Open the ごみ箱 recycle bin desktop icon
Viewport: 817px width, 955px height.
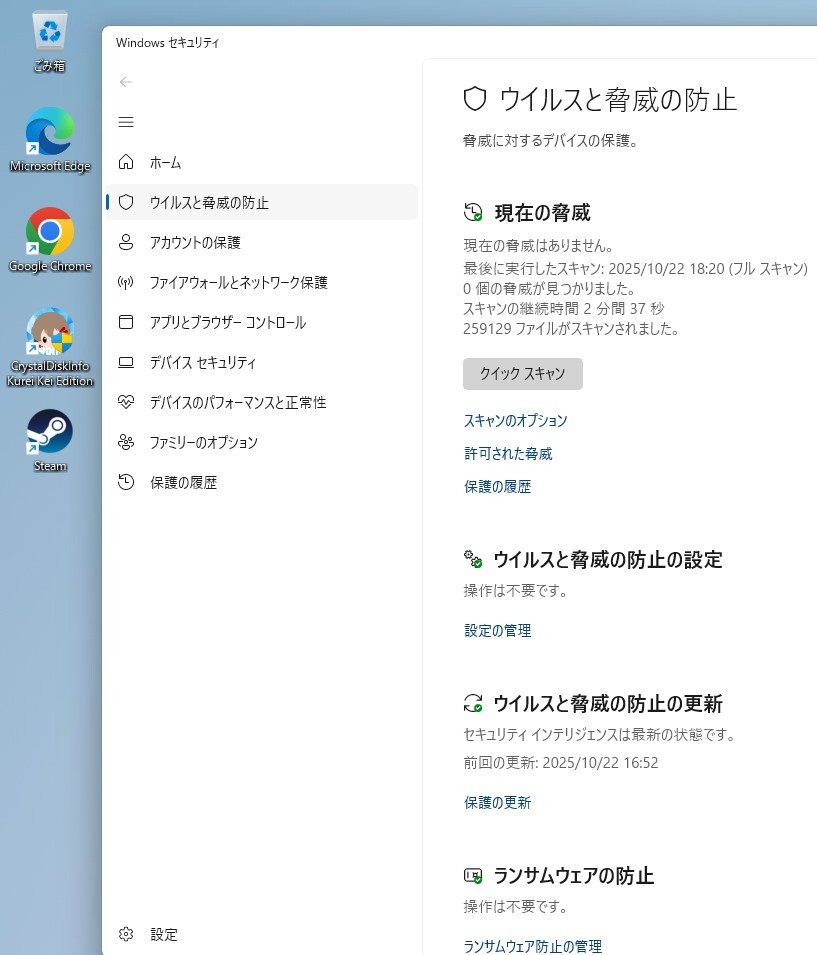pos(49,41)
